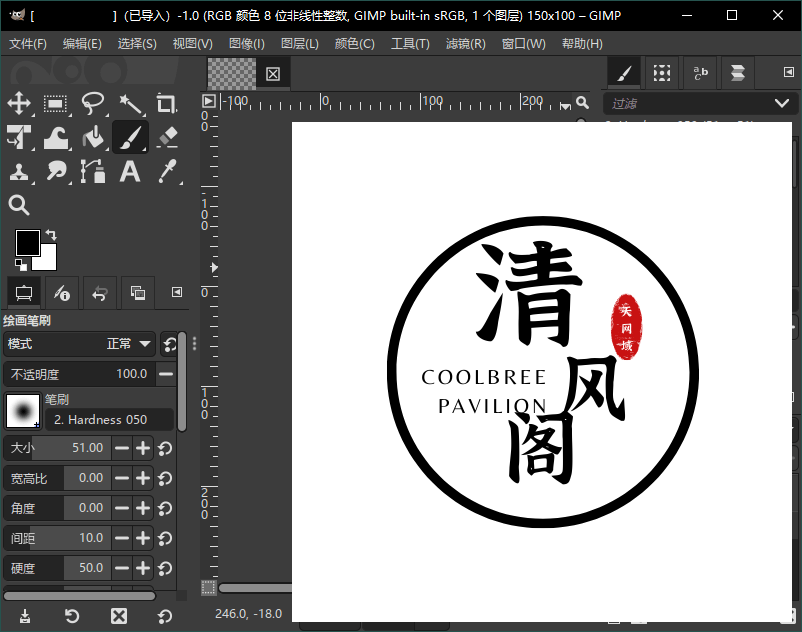This screenshot has height=632, width=802.
Task: Select the Free Select lasso tool
Action: [x=93, y=104]
